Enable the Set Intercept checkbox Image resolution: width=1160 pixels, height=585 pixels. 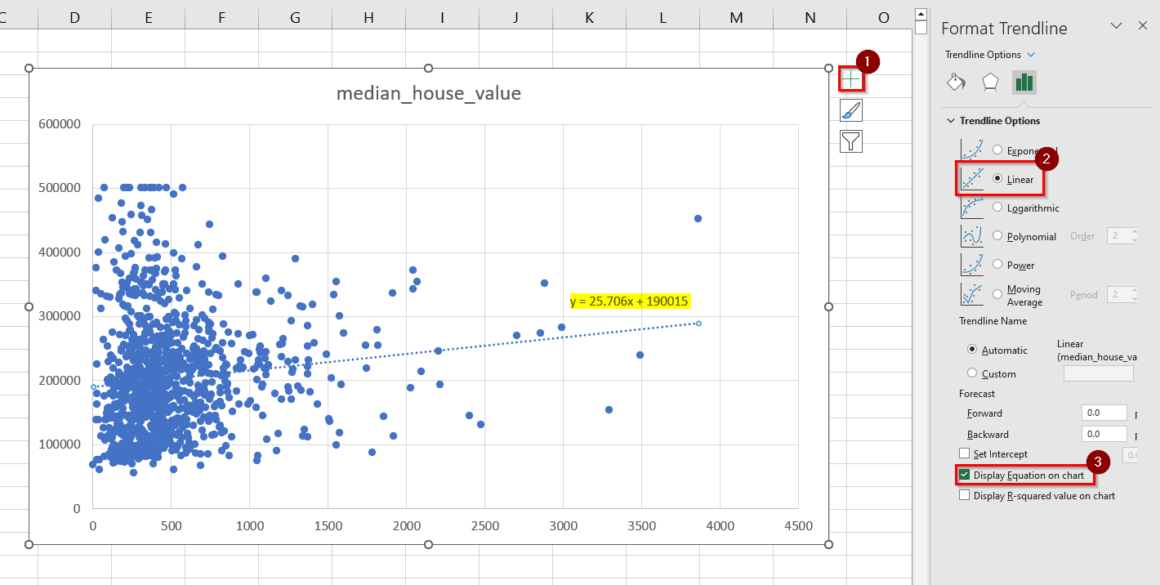click(964, 453)
